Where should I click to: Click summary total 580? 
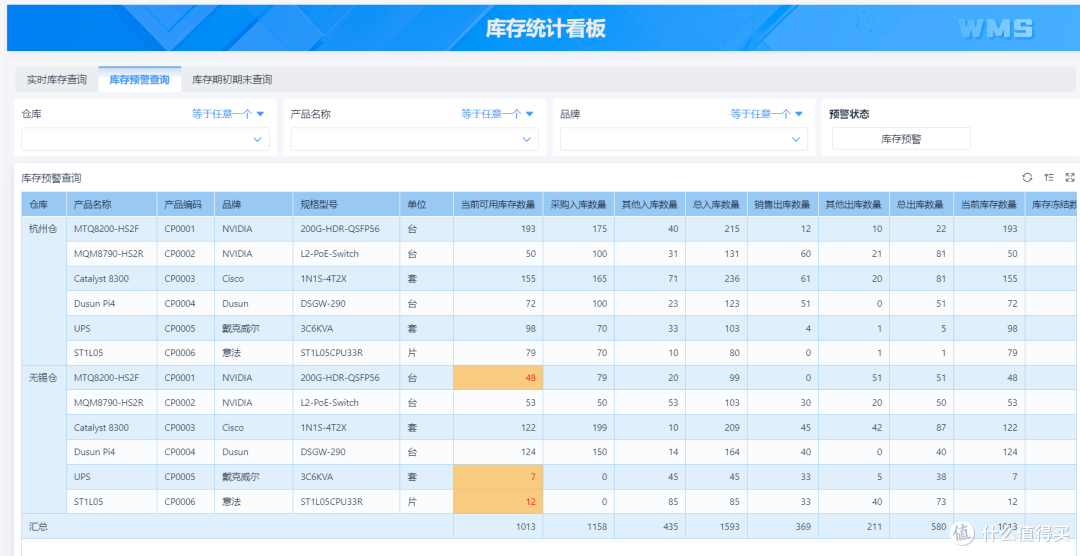[937, 526]
